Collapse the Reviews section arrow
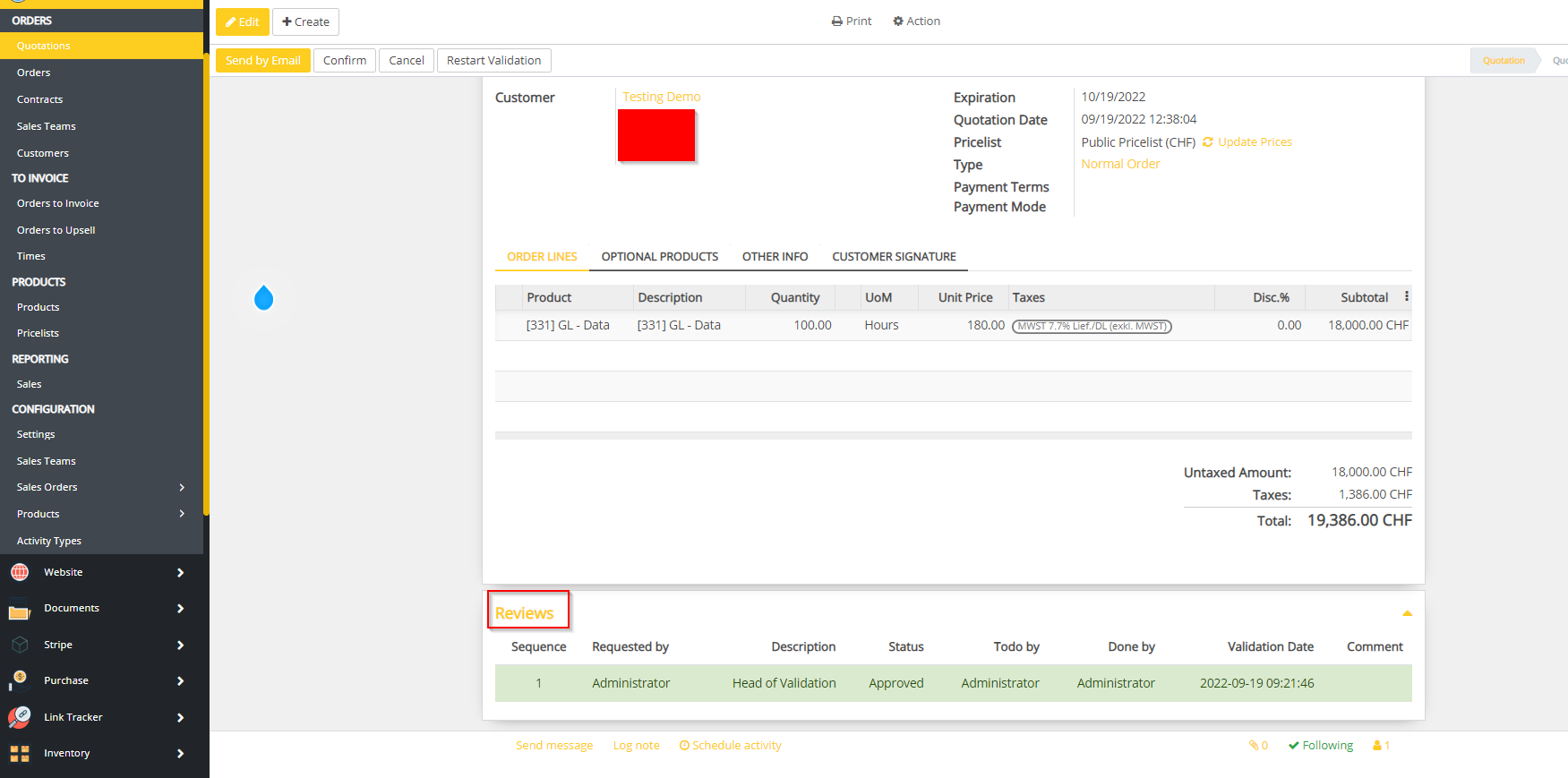 (1407, 613)
